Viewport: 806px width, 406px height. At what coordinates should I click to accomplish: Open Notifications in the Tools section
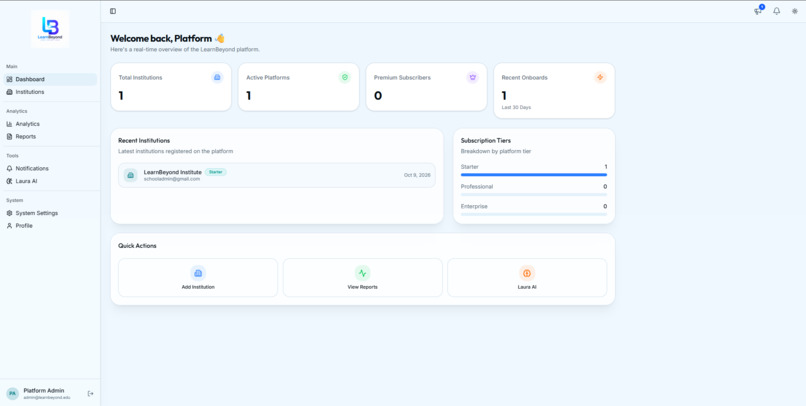tap(50, 169)
